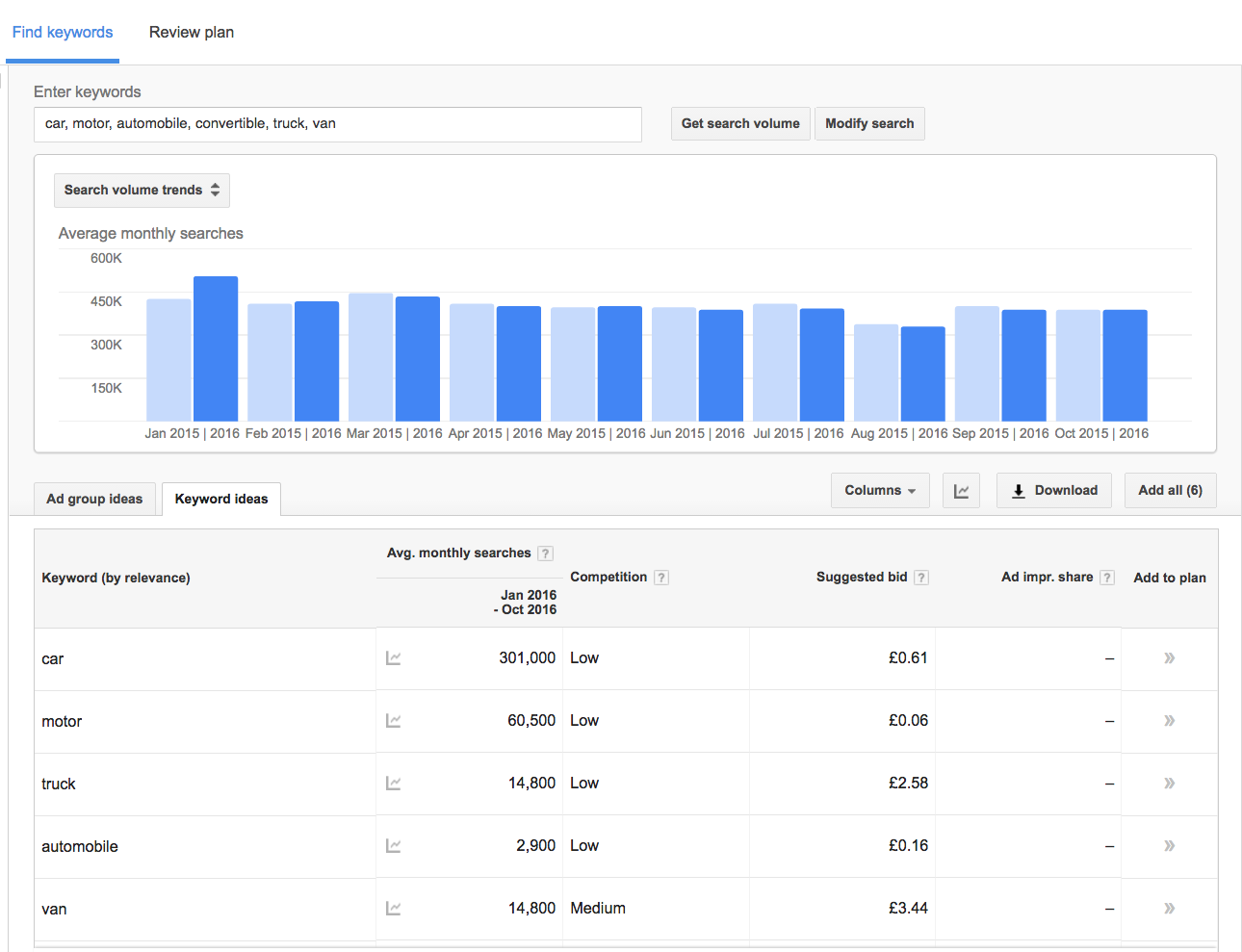This screenshot has width=1242, height=952.
Task: Download the keyword ideas
Action: pyautogui.click(x=1054, y=491)
